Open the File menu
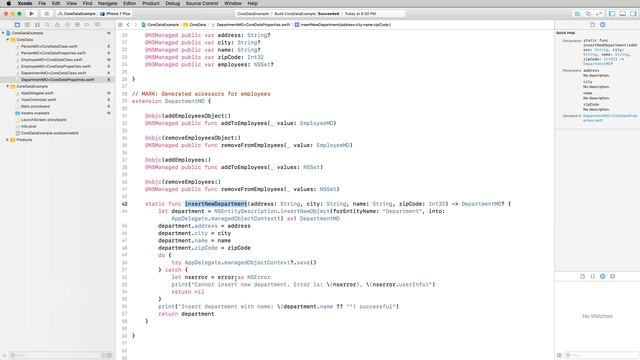The image size is (640, 360). (x=42, y=3)
